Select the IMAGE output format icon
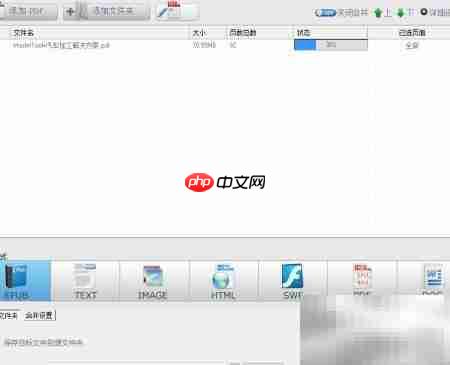450x365 pixels. (x=153, y=281)
